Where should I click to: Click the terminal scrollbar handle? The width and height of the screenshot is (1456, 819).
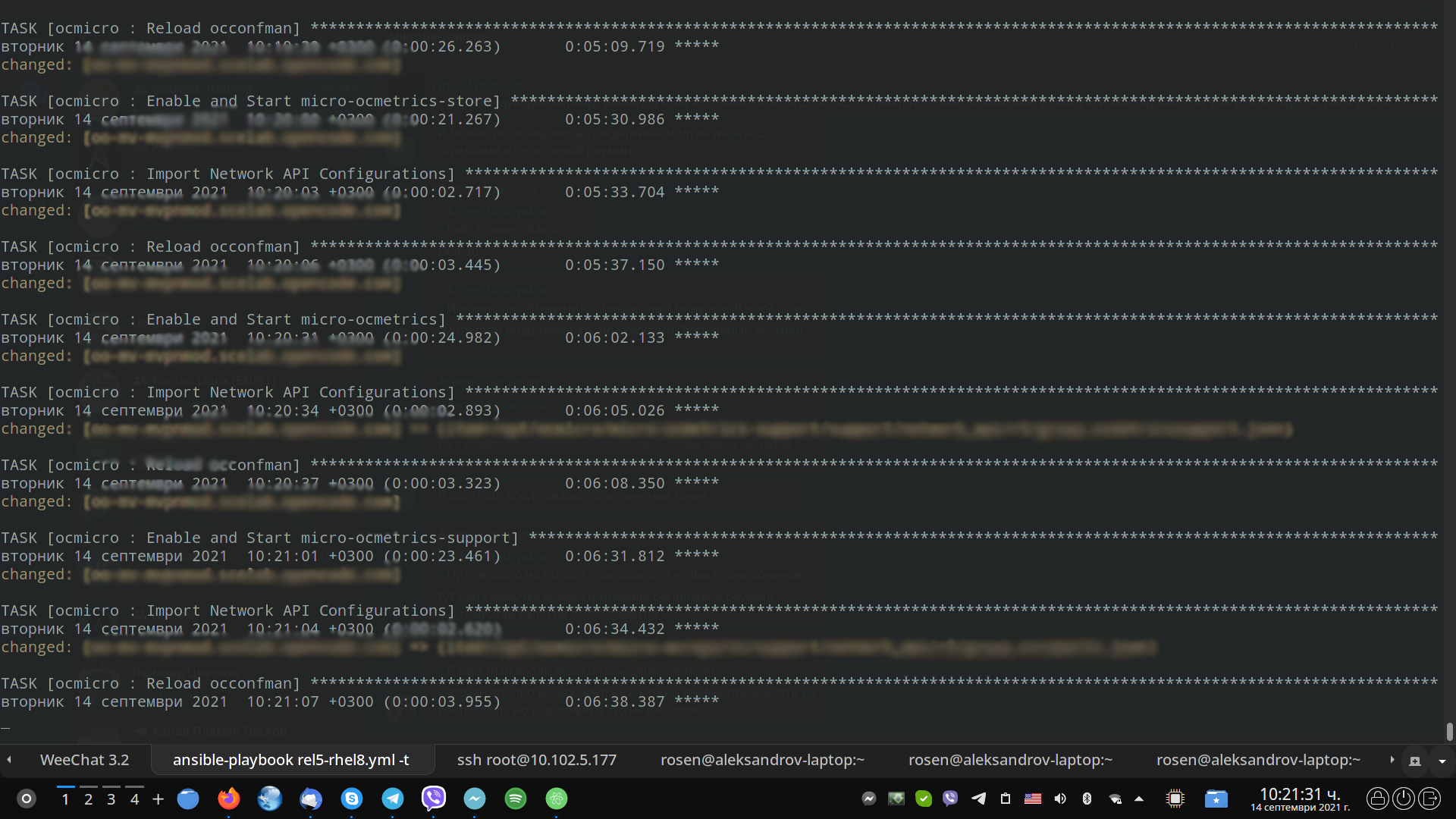pos(1449,732)
